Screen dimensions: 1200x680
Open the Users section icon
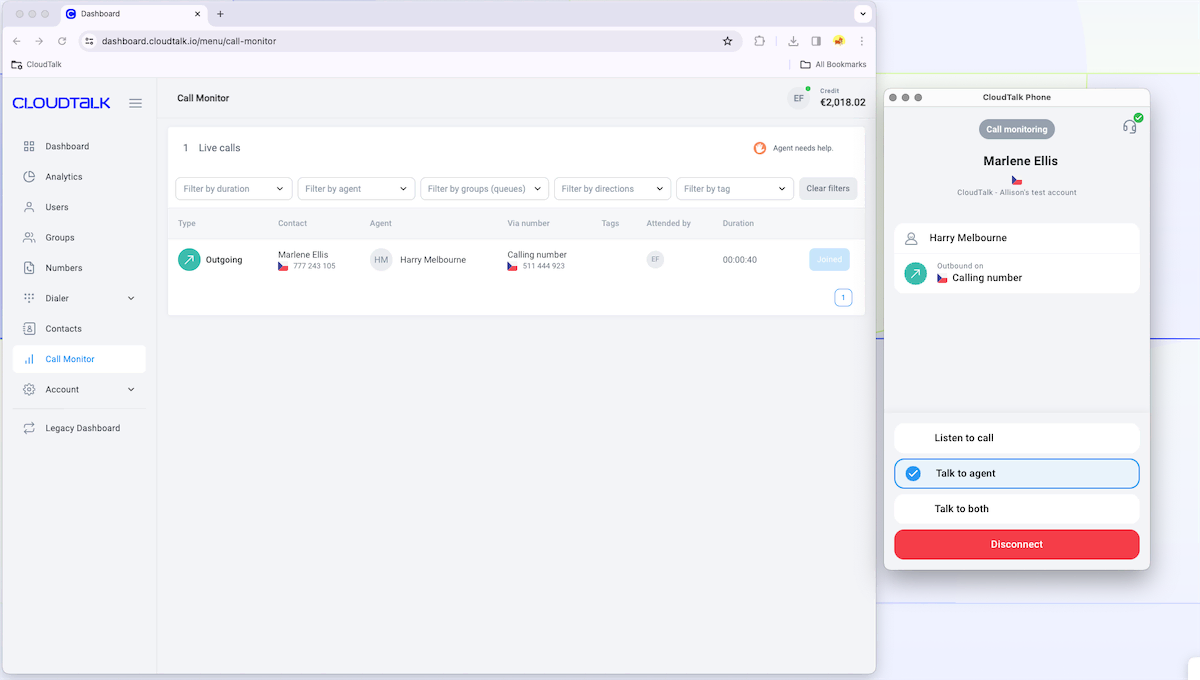(29, 207)
